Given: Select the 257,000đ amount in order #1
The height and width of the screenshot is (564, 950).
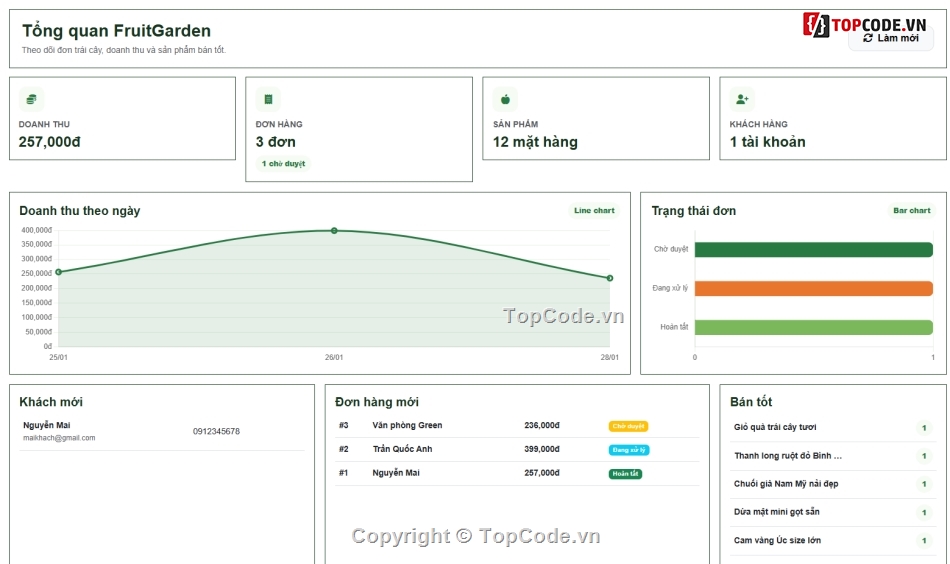Looking at the screenshot, I should point(542,473).
